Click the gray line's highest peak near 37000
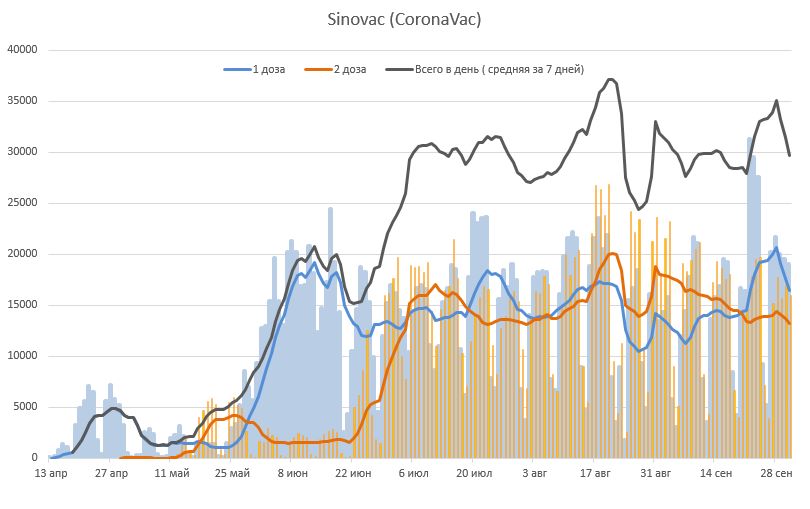810x509 pixels. (x=611, y=80)
